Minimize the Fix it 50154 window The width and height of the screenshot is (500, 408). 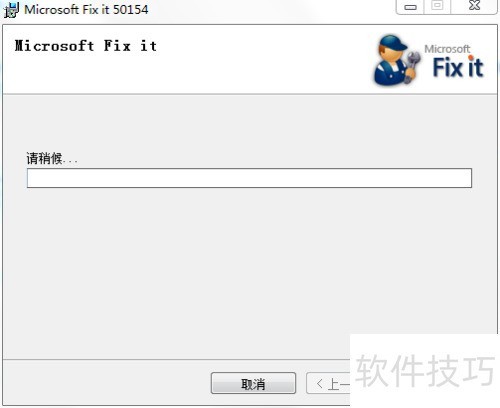(x=410, y=7)
